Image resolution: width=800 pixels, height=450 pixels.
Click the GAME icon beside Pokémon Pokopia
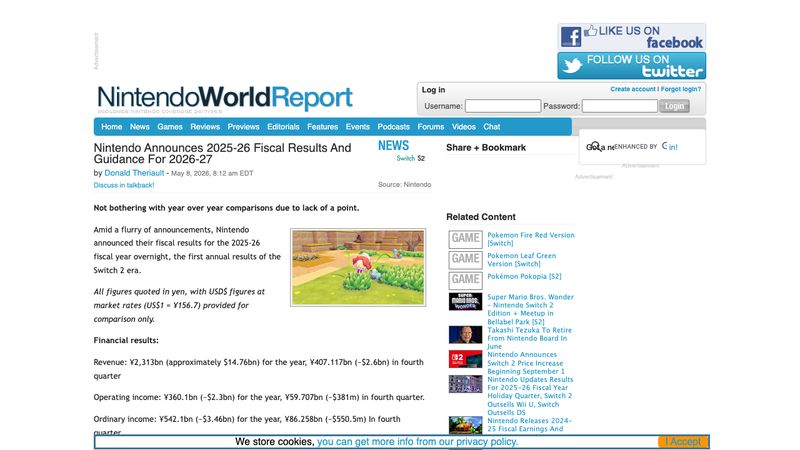(465, 280)
